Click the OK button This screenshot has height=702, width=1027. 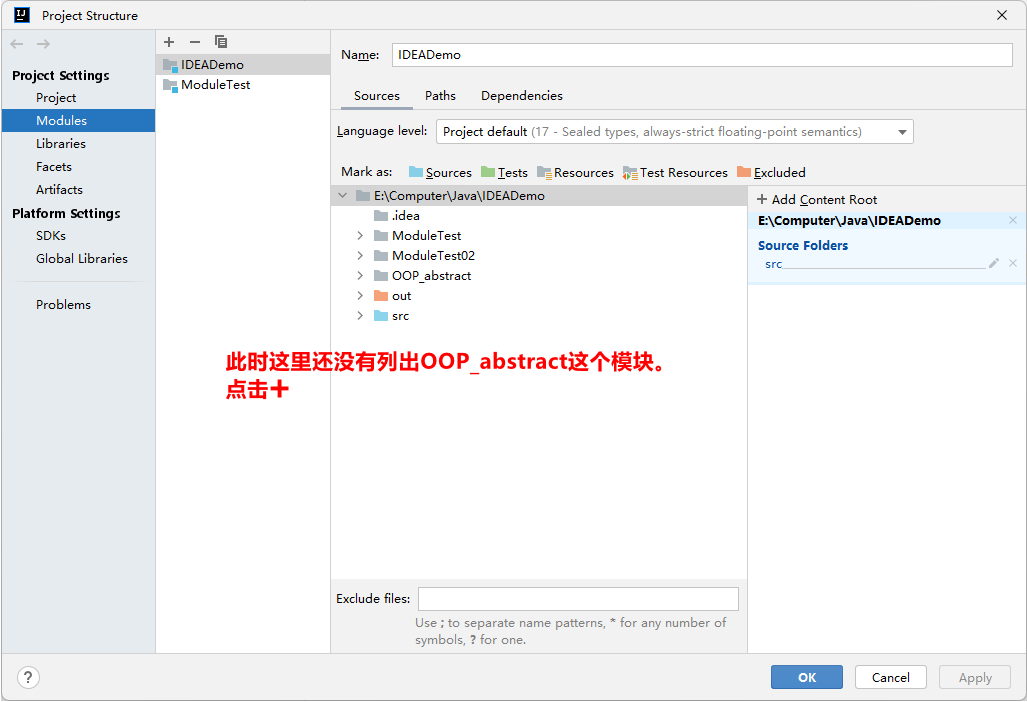(x=807, y=677)
